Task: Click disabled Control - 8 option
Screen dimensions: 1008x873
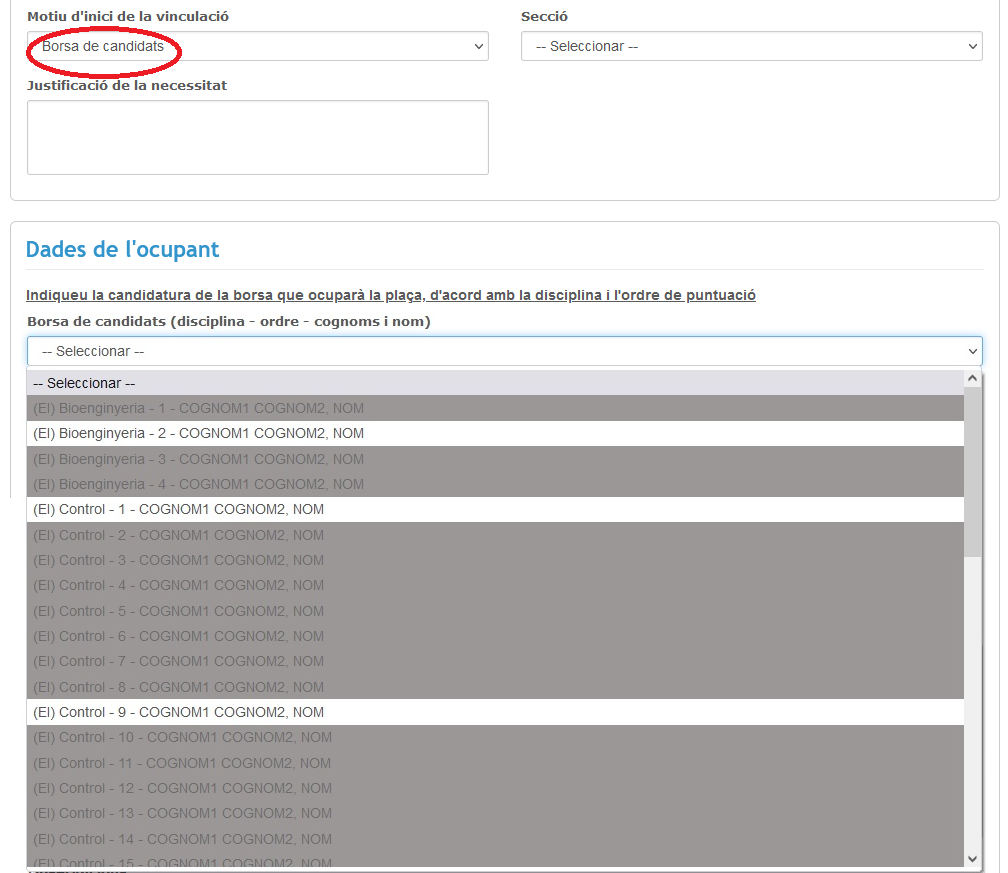Action: tap(494, 687)
